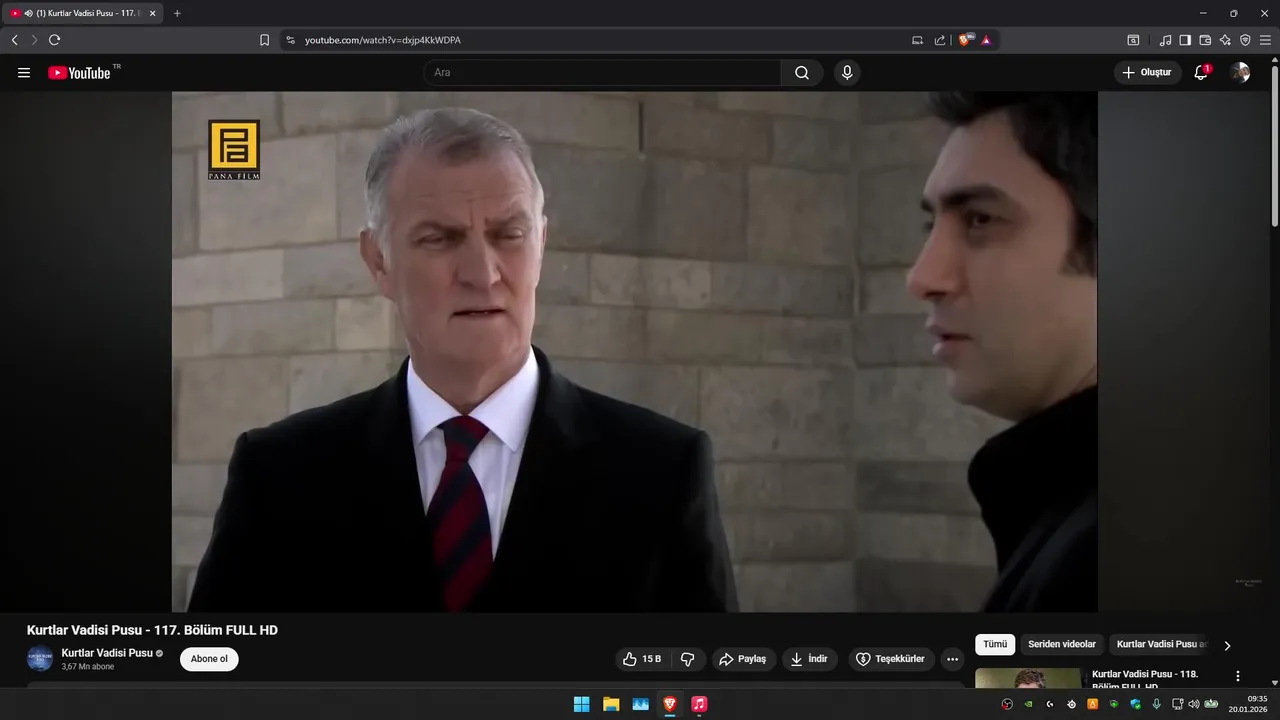This screenshot has height=720, width=1280.
Task: Open the Brave Shields lion icon
Action: (966, 40)
